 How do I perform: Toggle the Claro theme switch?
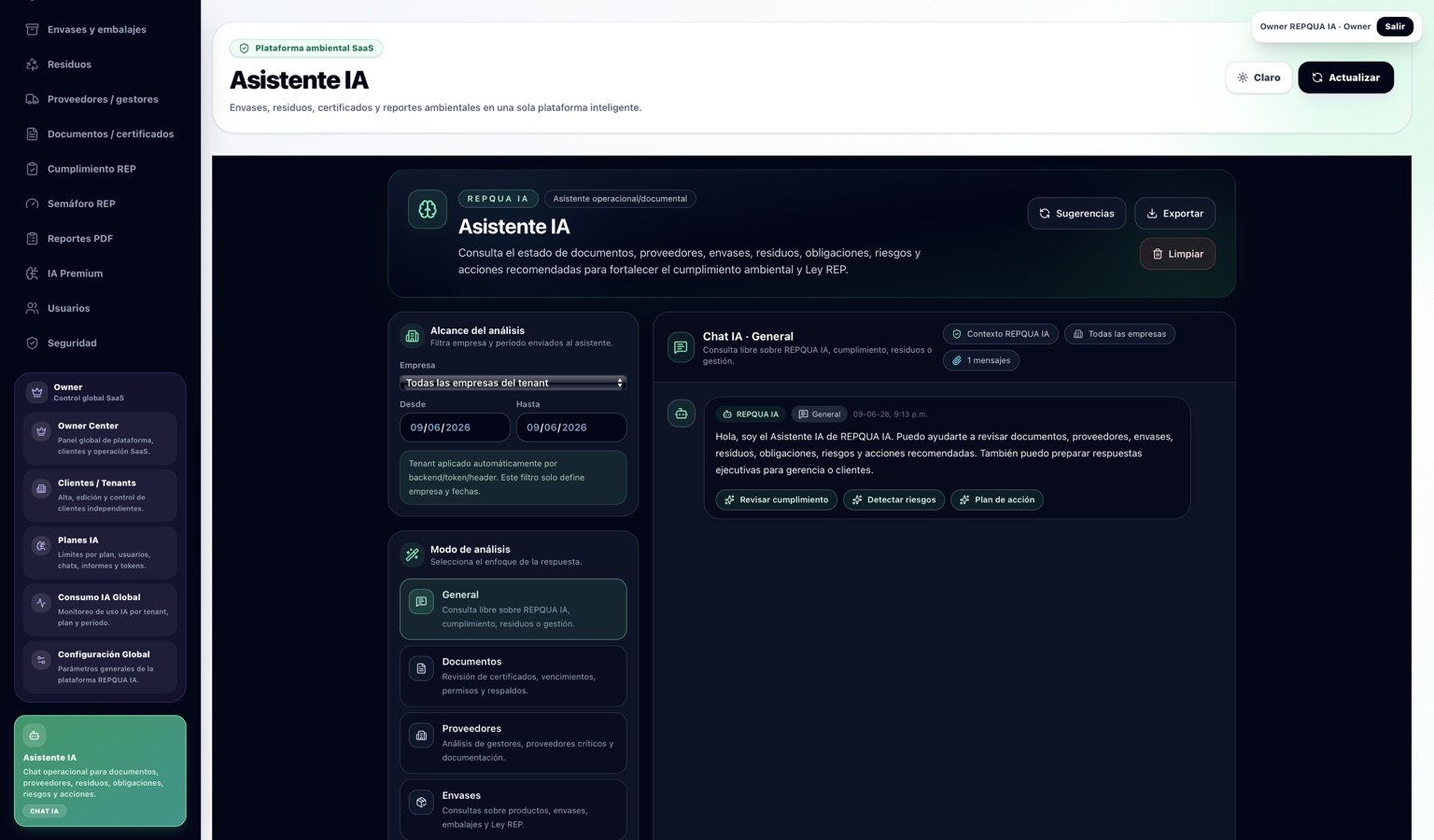(x=1258, y=77)
